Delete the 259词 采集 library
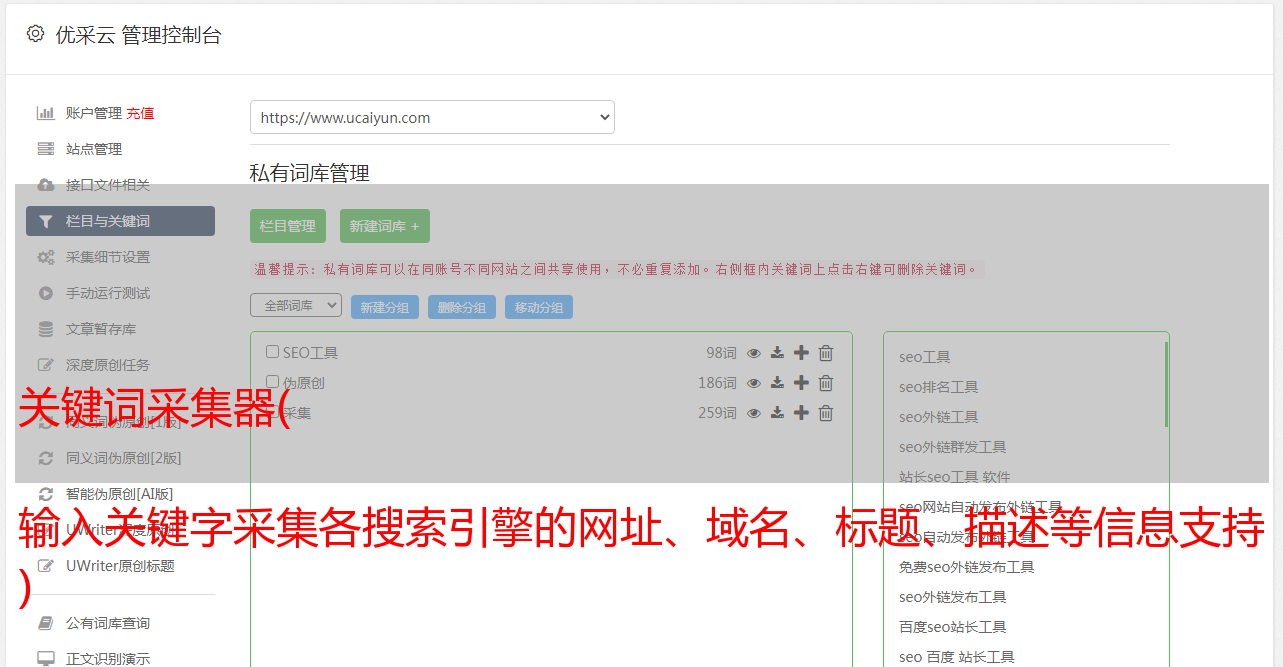Screen dimensions: 1283x667 point(826,413)
